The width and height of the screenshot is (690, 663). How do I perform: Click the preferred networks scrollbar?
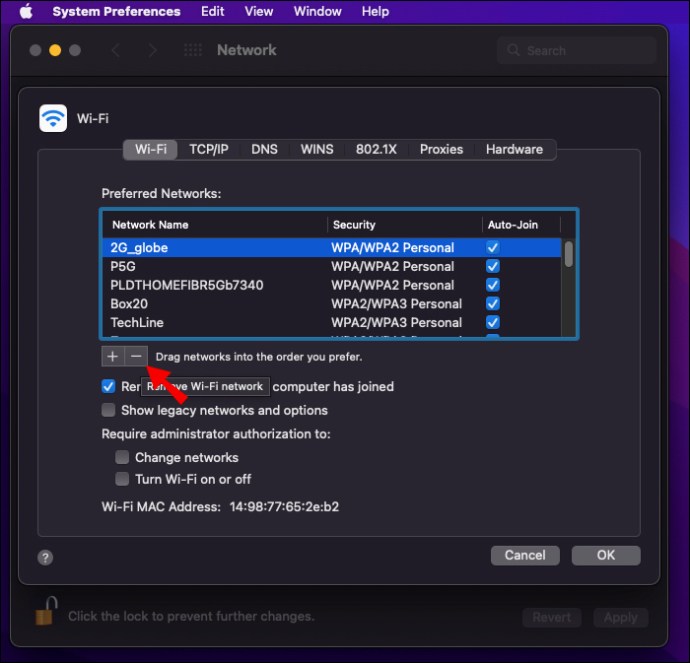(569, 254)
